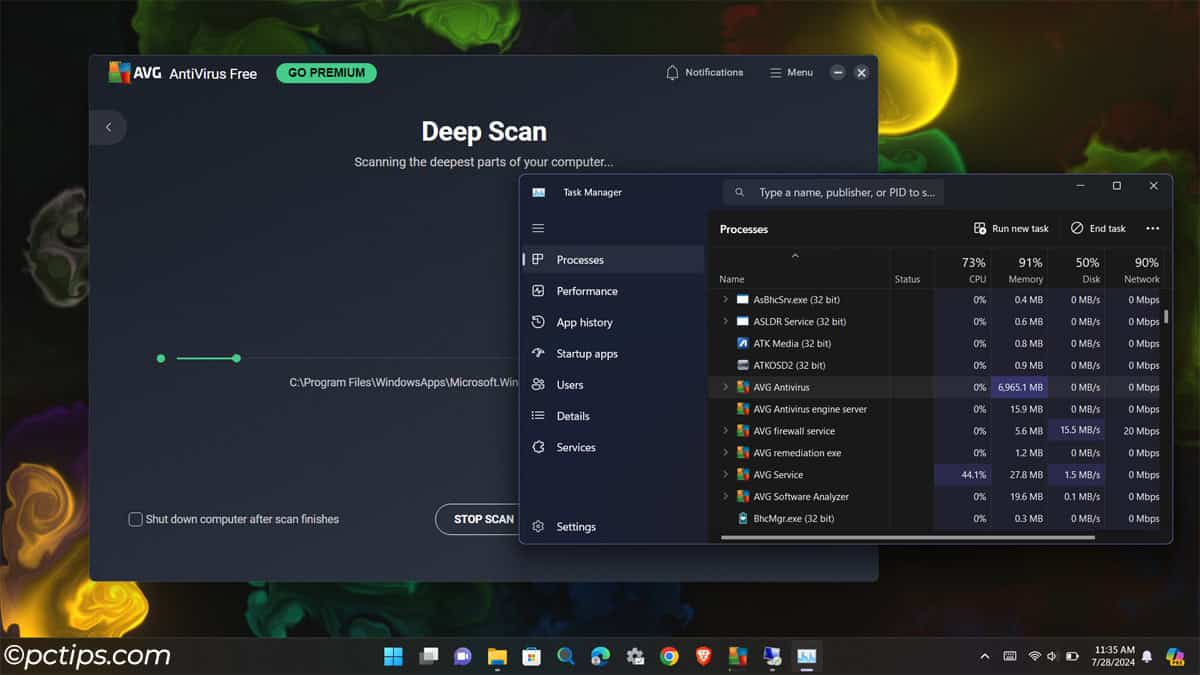Click the Task Manager hamburger menu icon
Viewport: 1200px width, 675px height.
[538, 228]
